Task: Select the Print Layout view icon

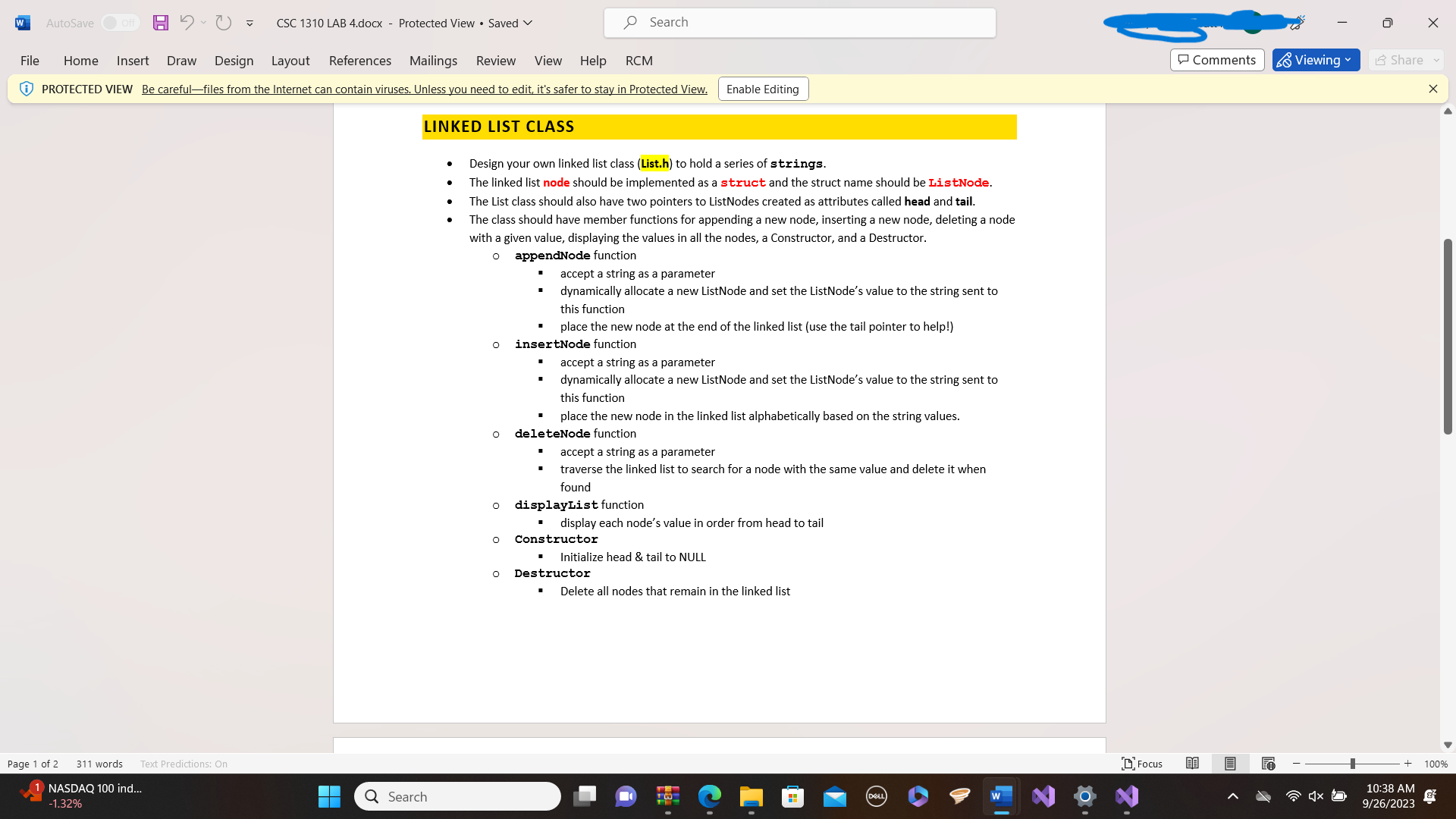Action: pos(1230,764)
